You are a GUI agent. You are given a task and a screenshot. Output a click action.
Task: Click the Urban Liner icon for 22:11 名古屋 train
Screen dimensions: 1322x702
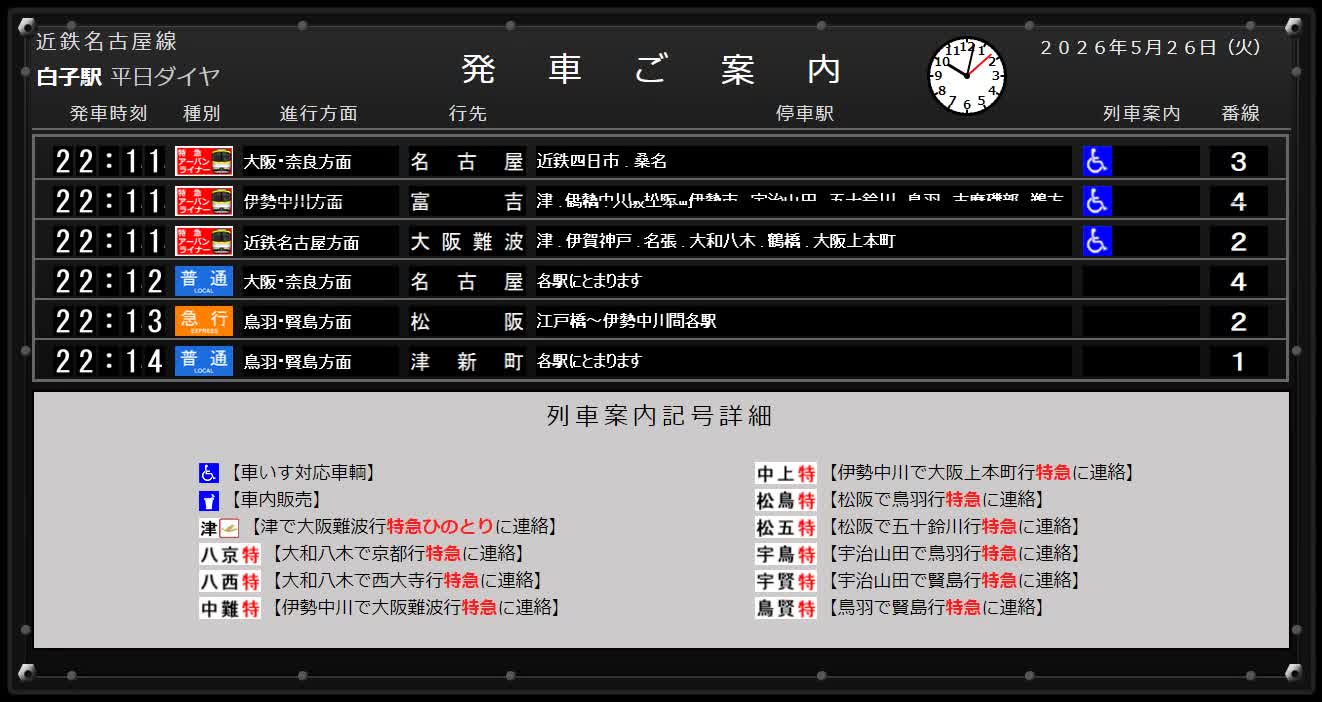tap(204, 161)
